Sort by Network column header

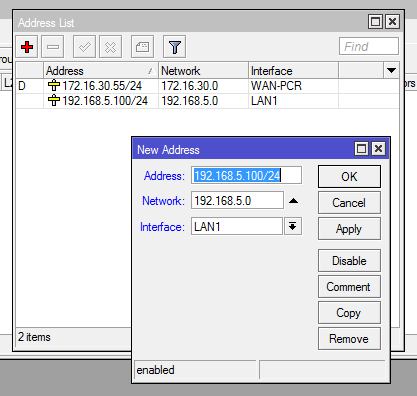(203, 71)
